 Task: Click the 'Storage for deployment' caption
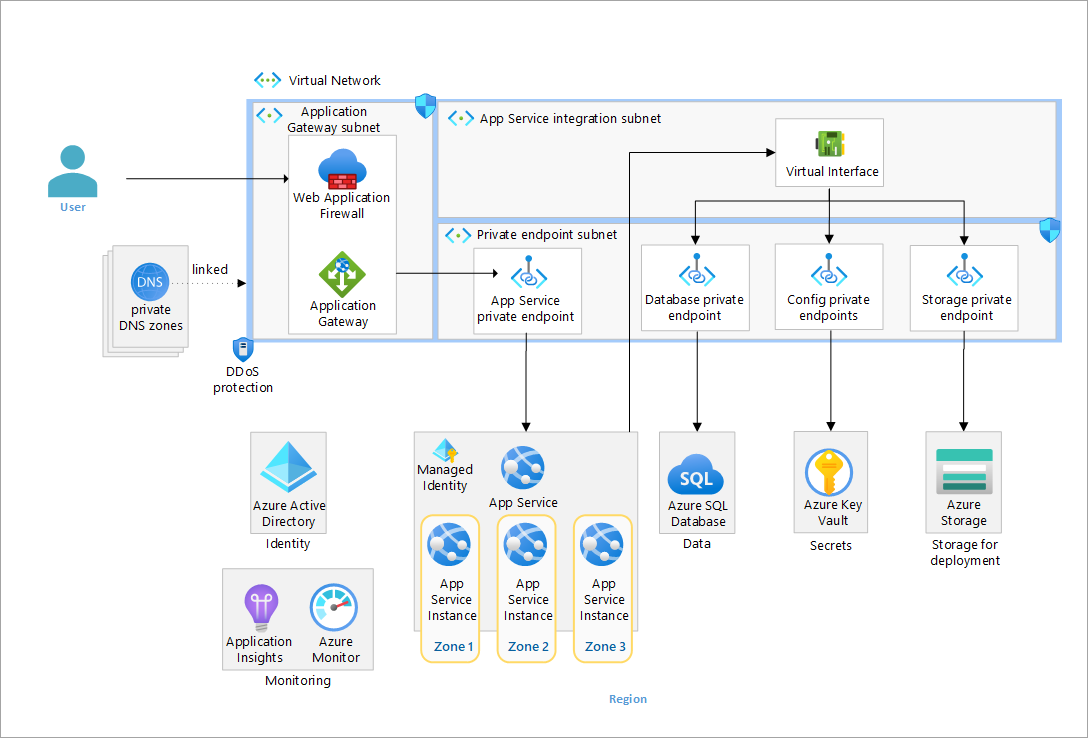tap(965, 552)
